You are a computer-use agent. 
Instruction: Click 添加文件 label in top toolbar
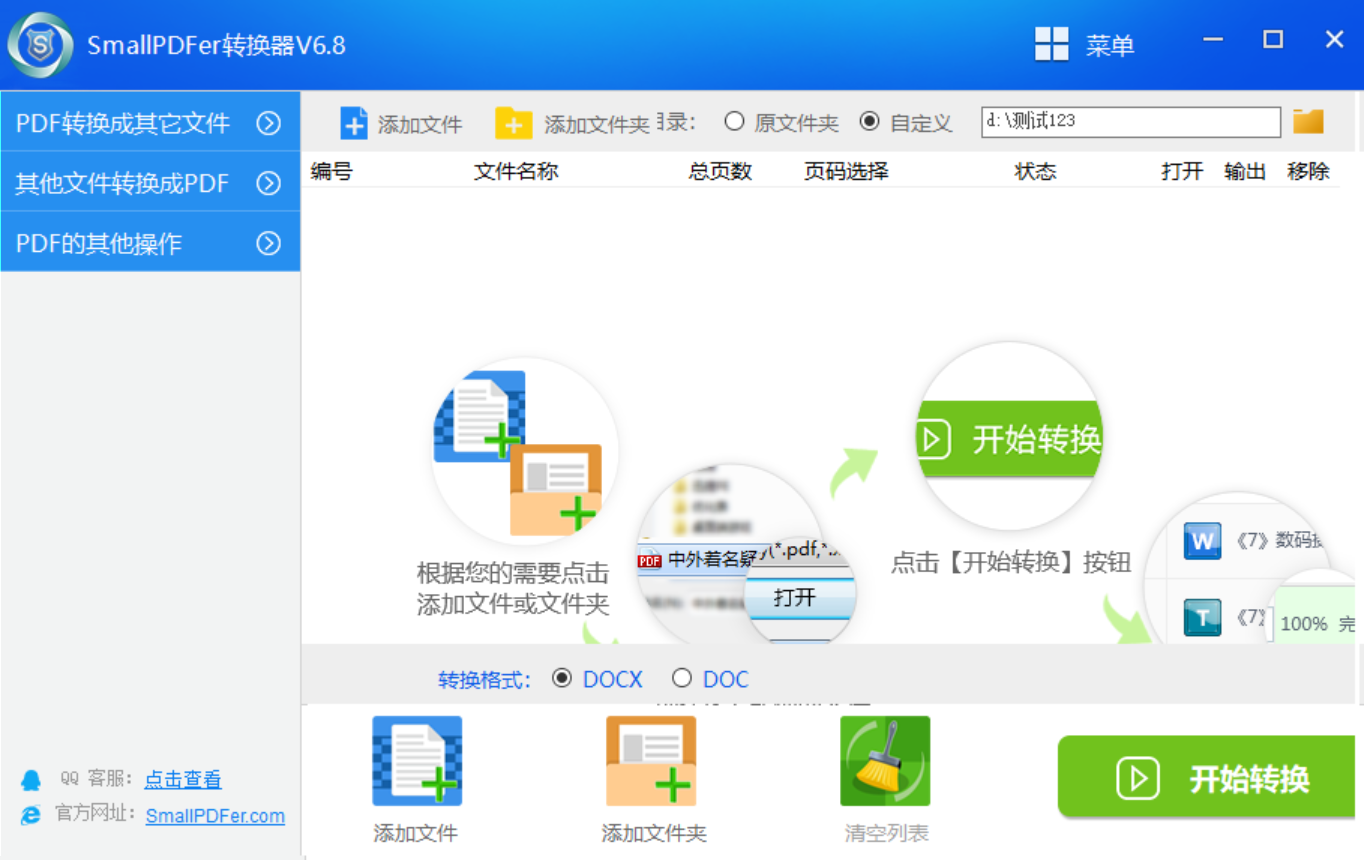pos(420,124)
